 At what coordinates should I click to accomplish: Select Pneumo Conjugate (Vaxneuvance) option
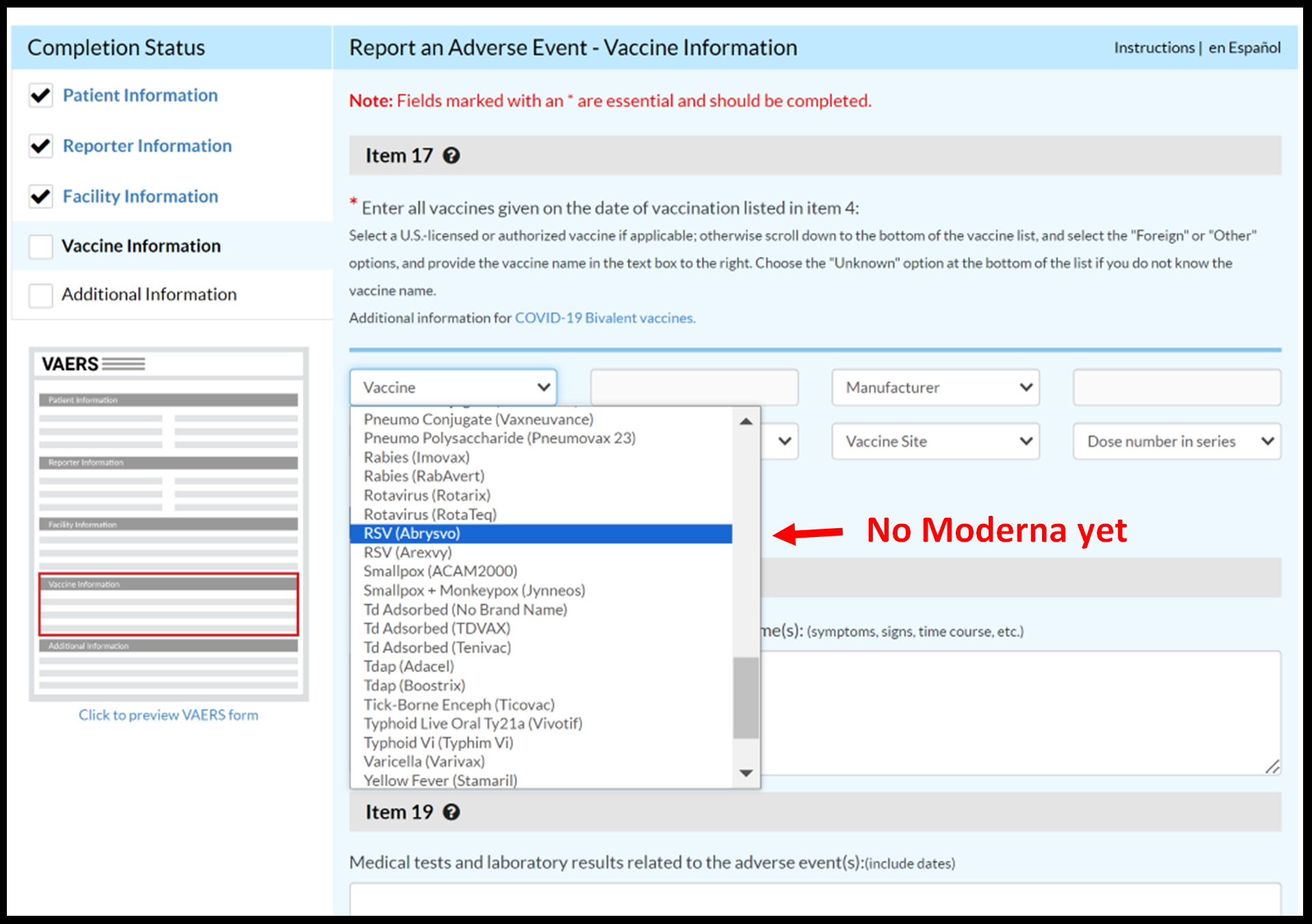click(541, 419)
